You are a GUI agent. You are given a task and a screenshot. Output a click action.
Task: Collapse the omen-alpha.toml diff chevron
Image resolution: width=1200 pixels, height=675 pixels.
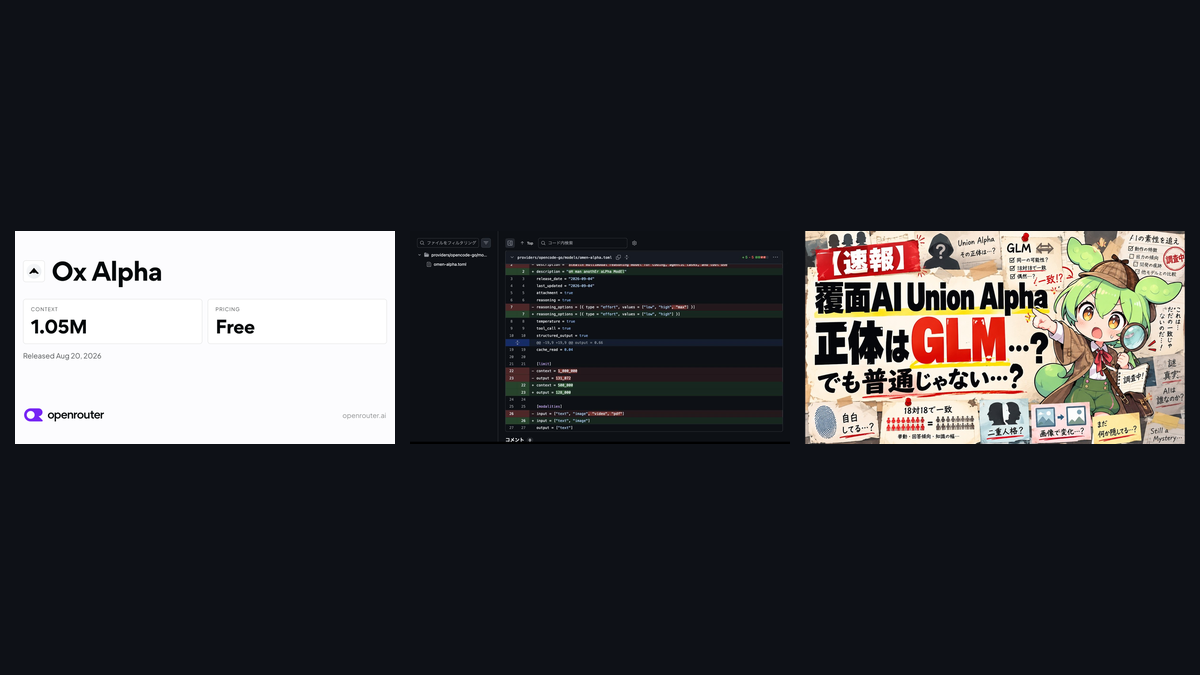(512, 257)
